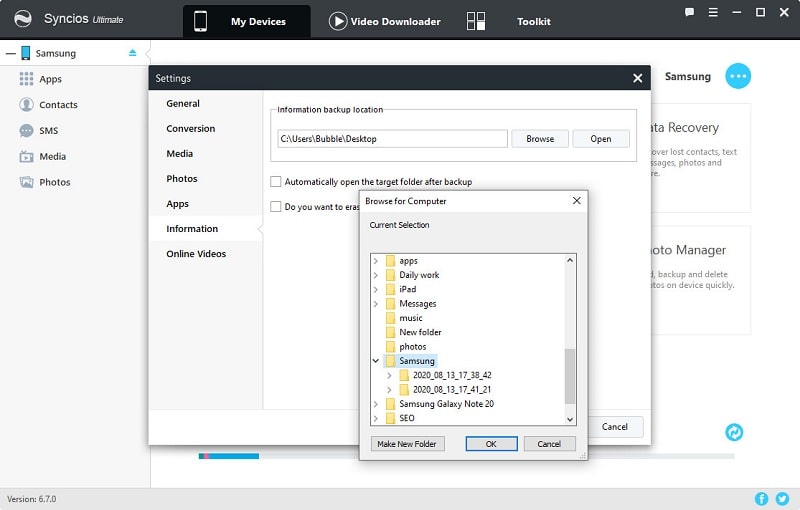Click the Browse button
The width and height of the screenshot is (800, 510).
[x=540, y=139]
